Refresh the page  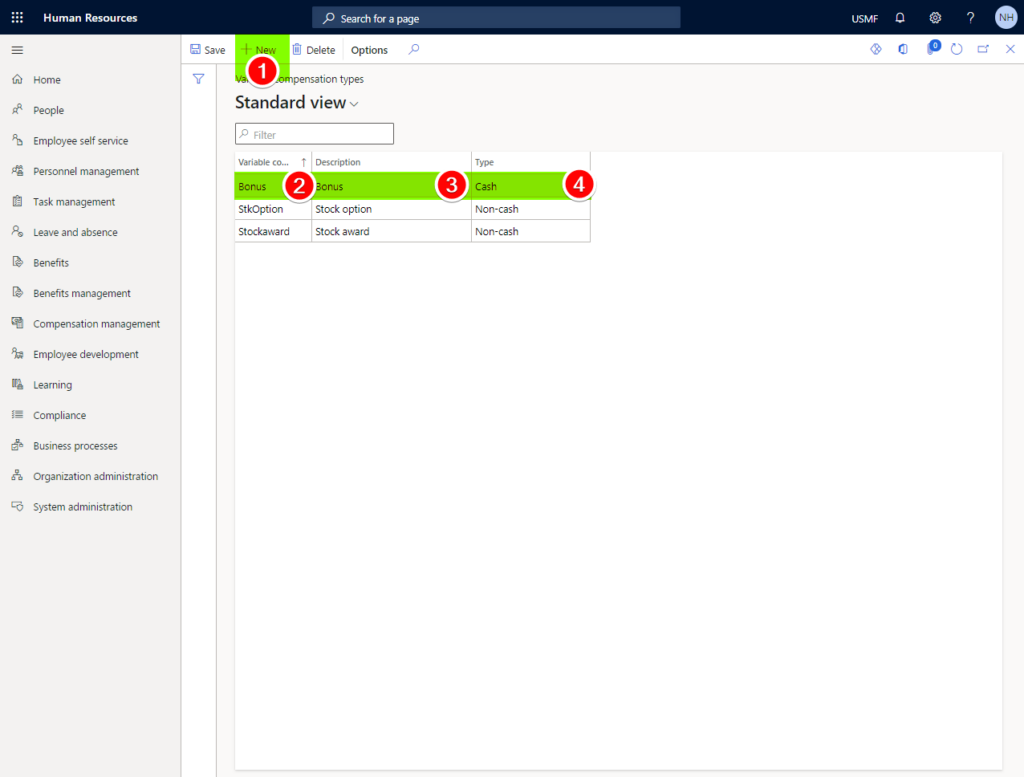coord(957,49)
